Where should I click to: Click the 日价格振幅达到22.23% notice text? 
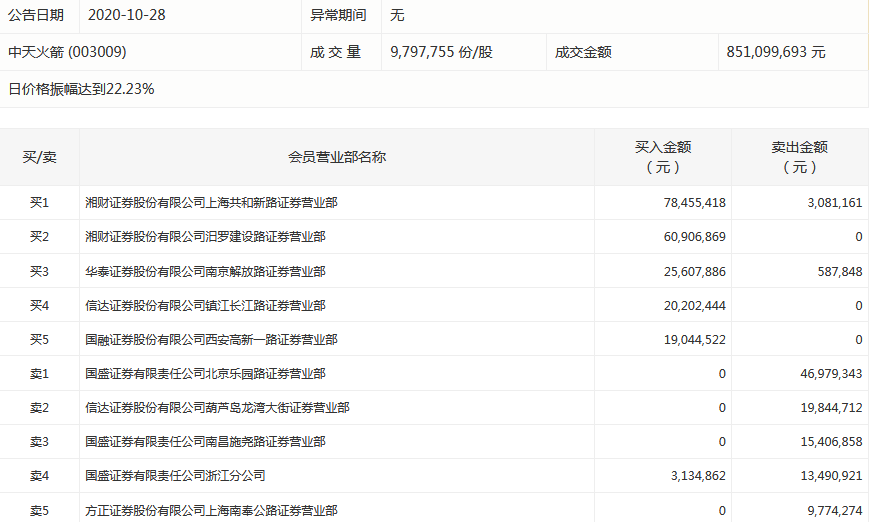pyautogui.click(x=81, y=89)
